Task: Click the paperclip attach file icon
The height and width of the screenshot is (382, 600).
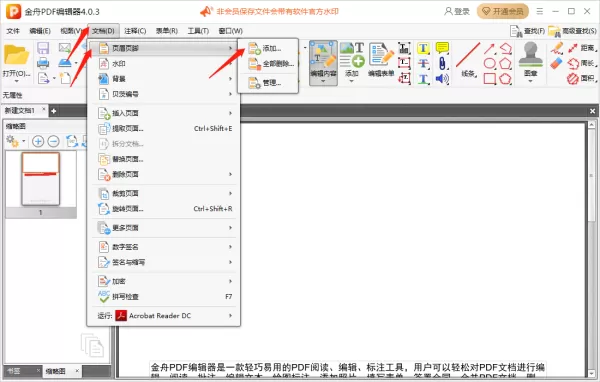Action: (442, 64)
